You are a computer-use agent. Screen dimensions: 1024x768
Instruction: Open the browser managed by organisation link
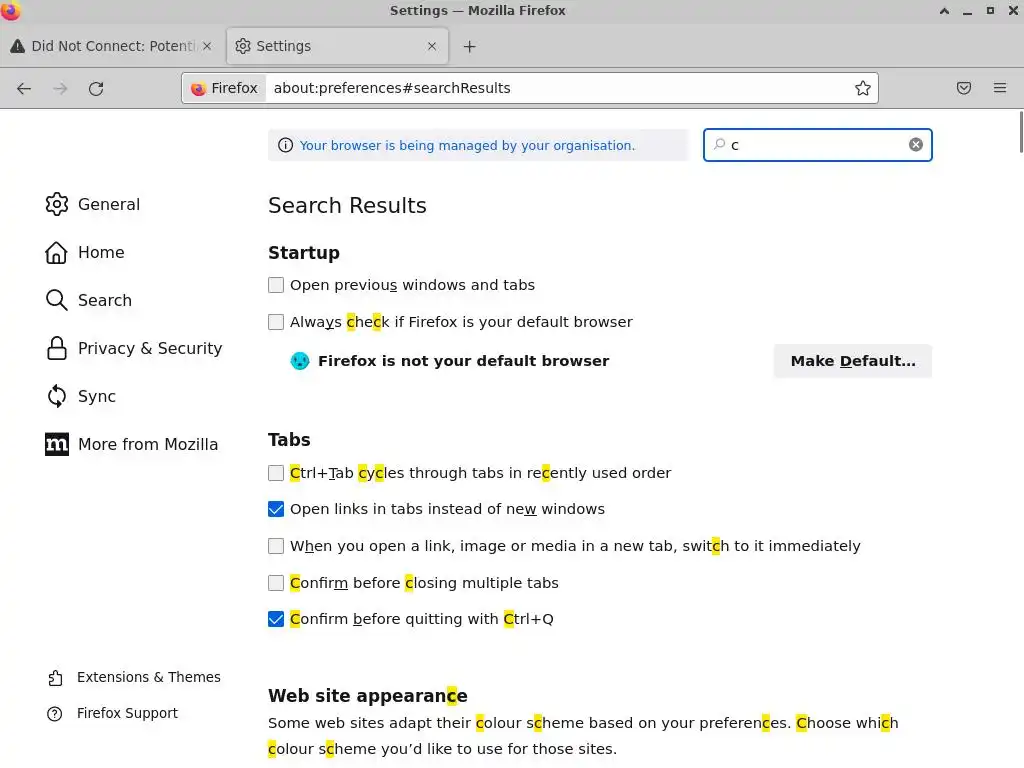467,146
